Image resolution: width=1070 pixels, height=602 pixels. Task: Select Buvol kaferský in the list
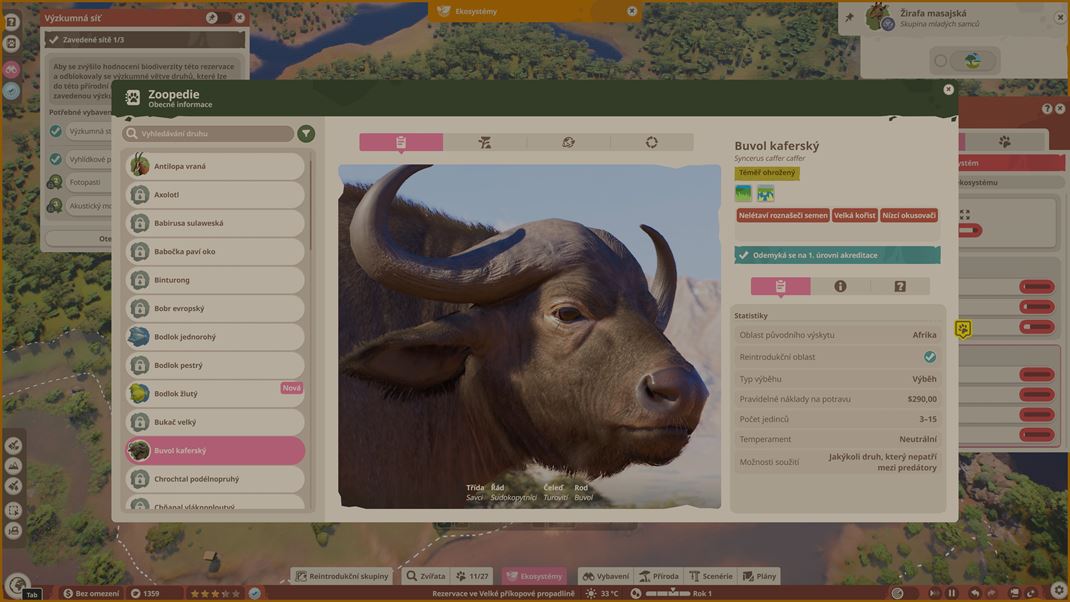point(215,450)
